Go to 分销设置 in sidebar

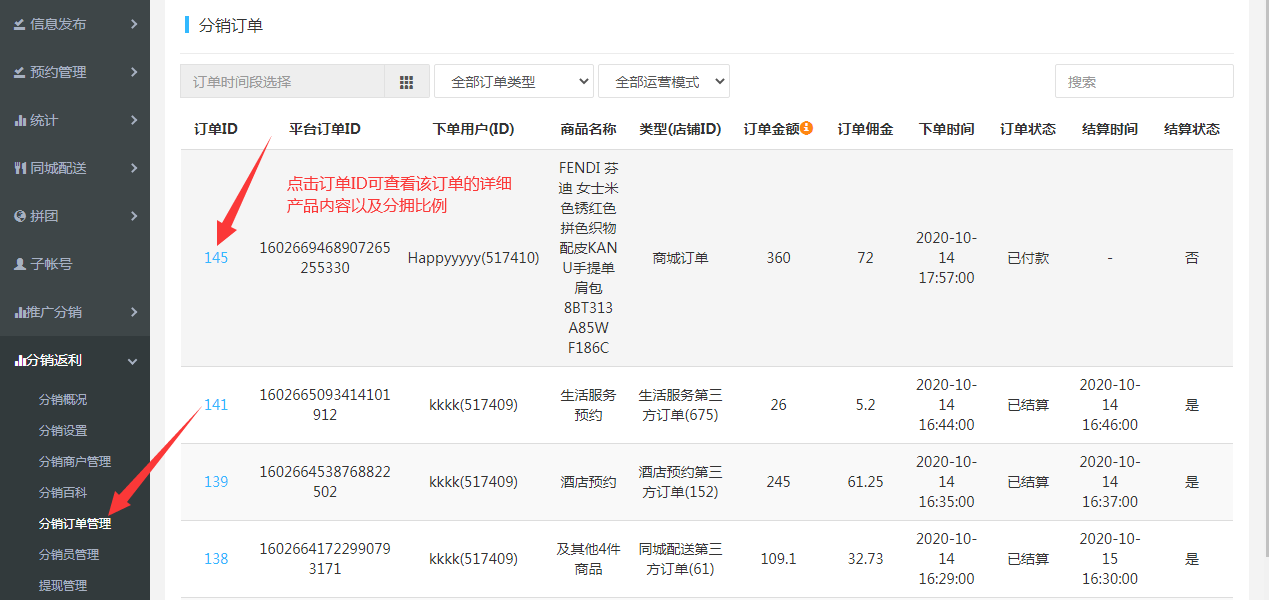(63, 430)
